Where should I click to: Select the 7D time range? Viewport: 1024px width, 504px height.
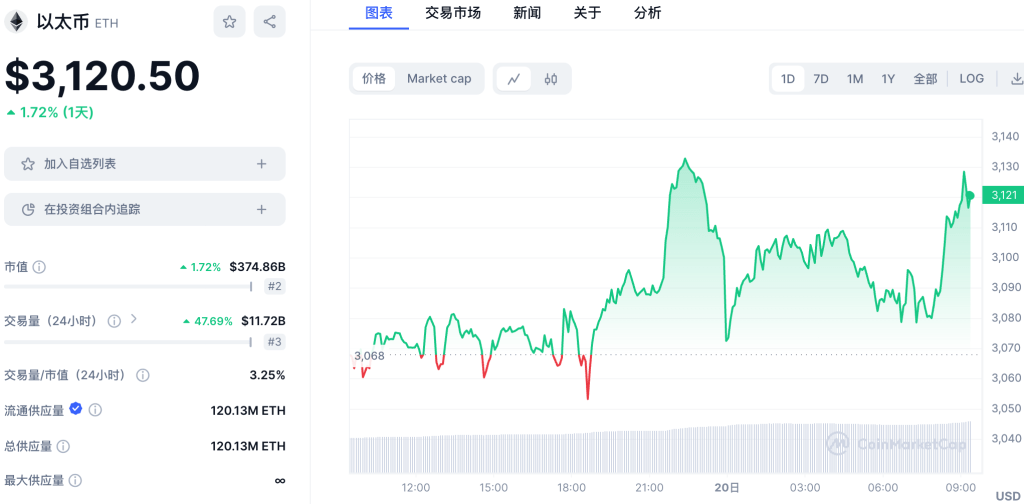[x=820, y=79]
